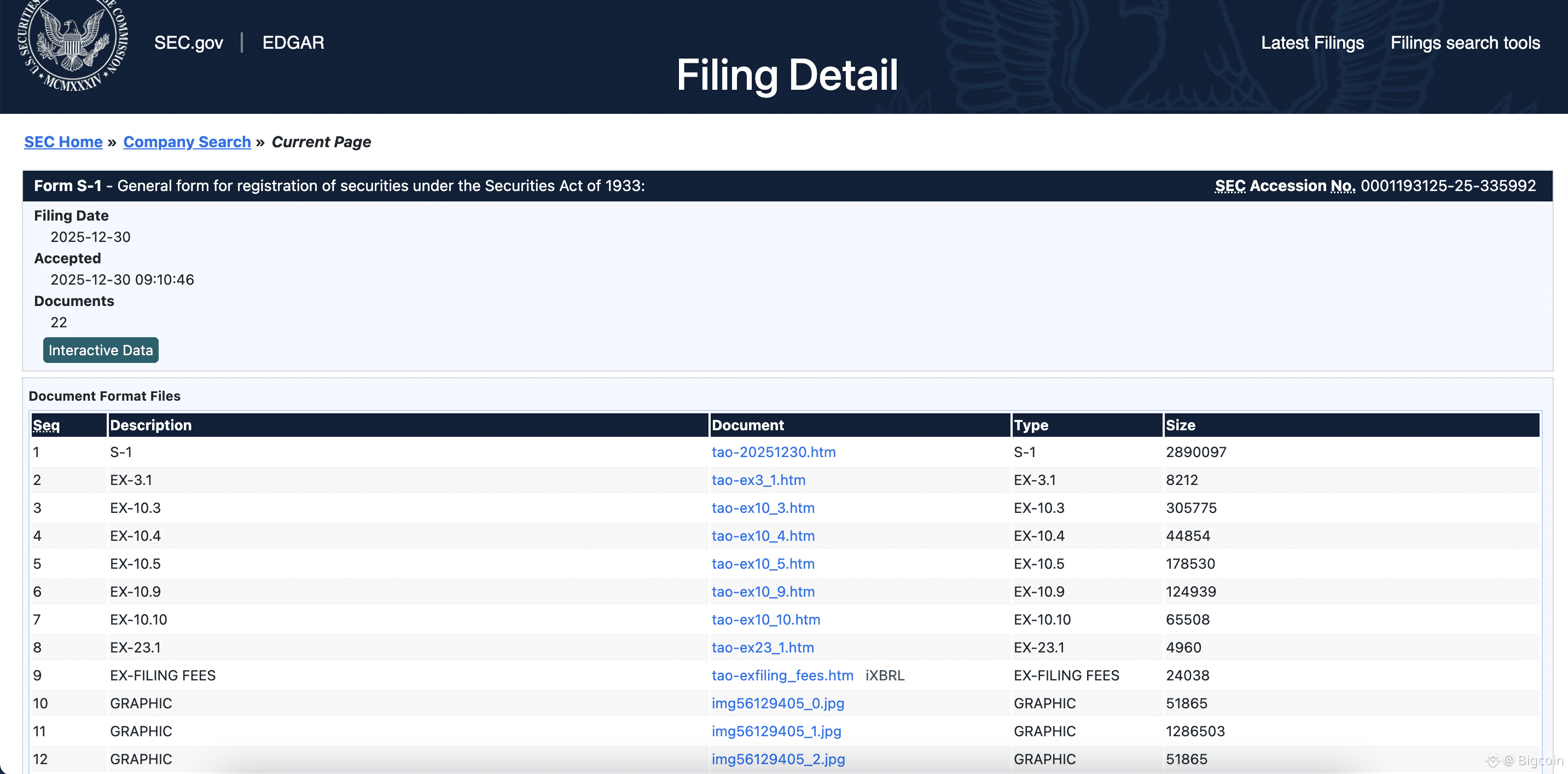
Task: Open tao-ex10_9.htm exhibit link
Action: pyautogui.click(x=763, y=592)
